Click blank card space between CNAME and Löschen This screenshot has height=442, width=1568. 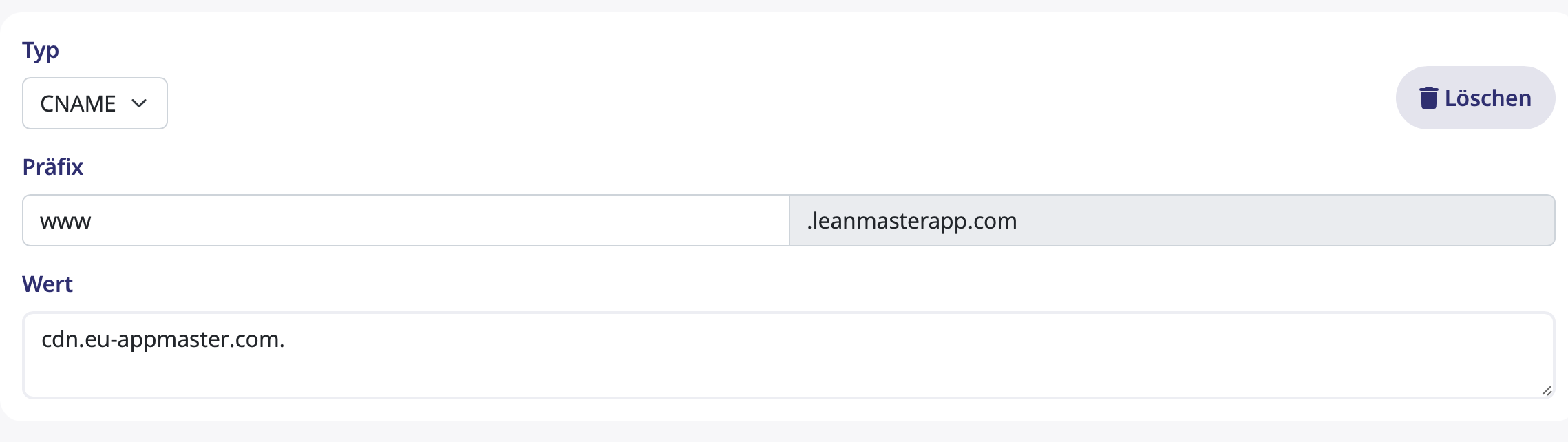(781, 103)
